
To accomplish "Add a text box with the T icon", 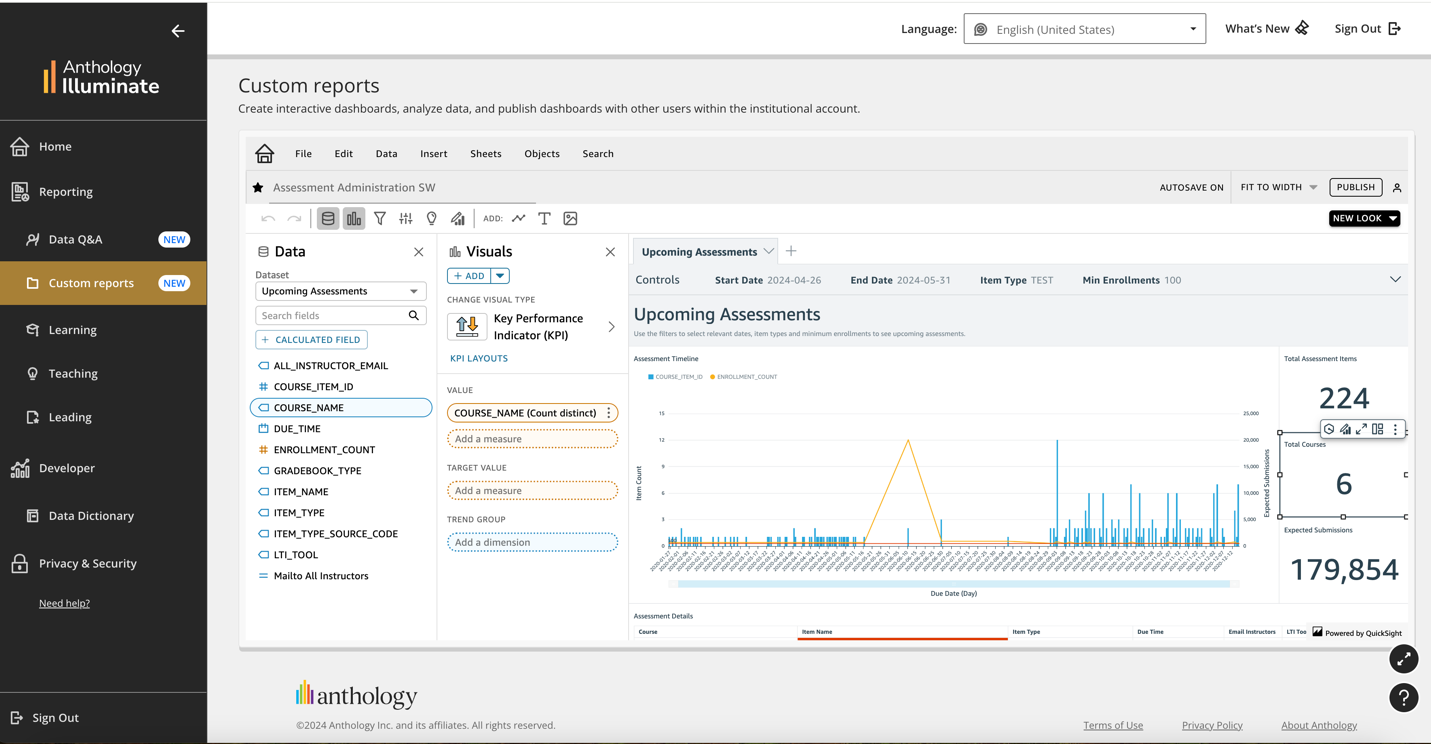I will (544, 218).
